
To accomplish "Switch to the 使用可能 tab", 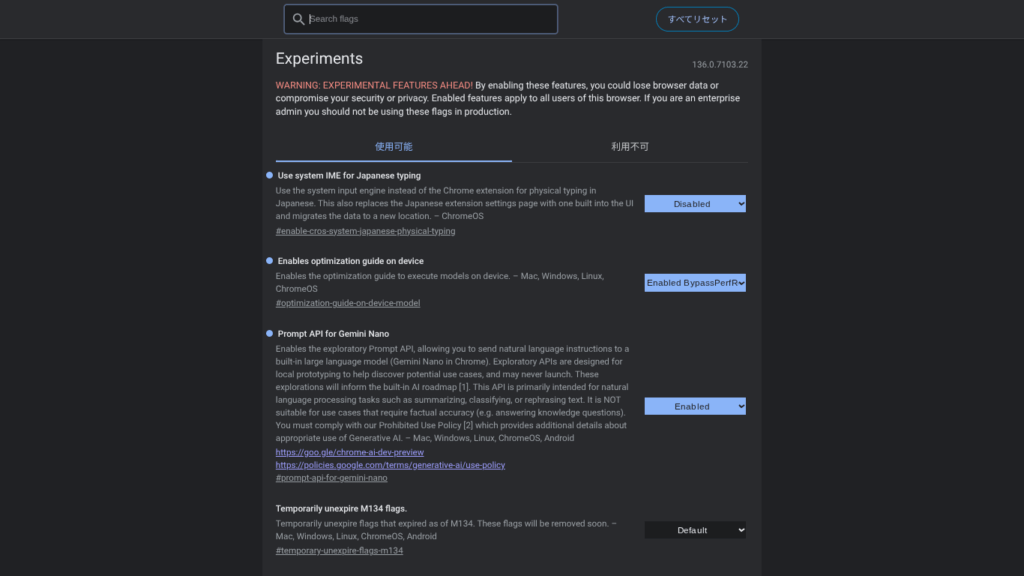I will tap(393, 146).
